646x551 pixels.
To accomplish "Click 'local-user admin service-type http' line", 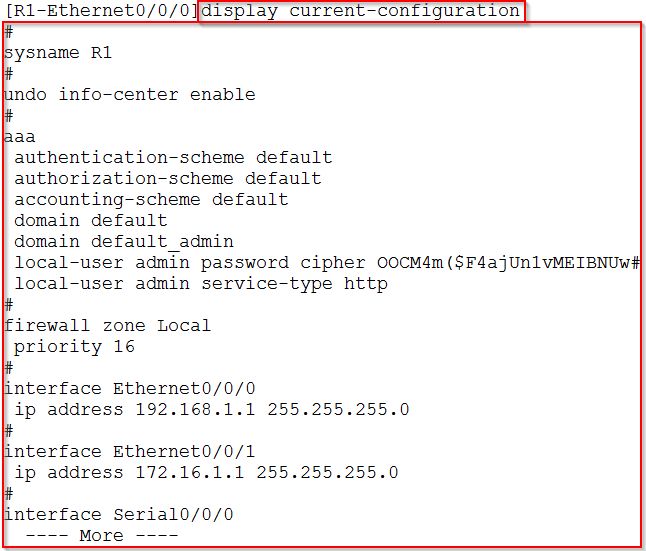I will tap(201, 284).
